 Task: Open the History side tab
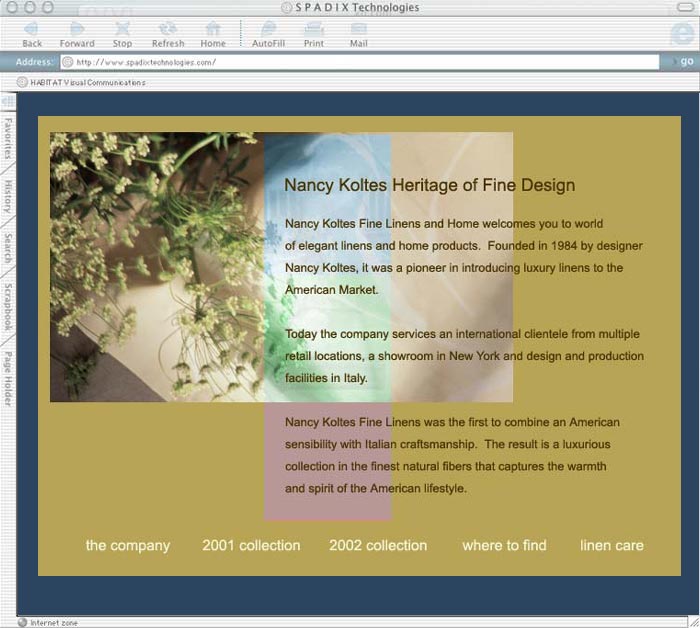[x=8, y=195]
